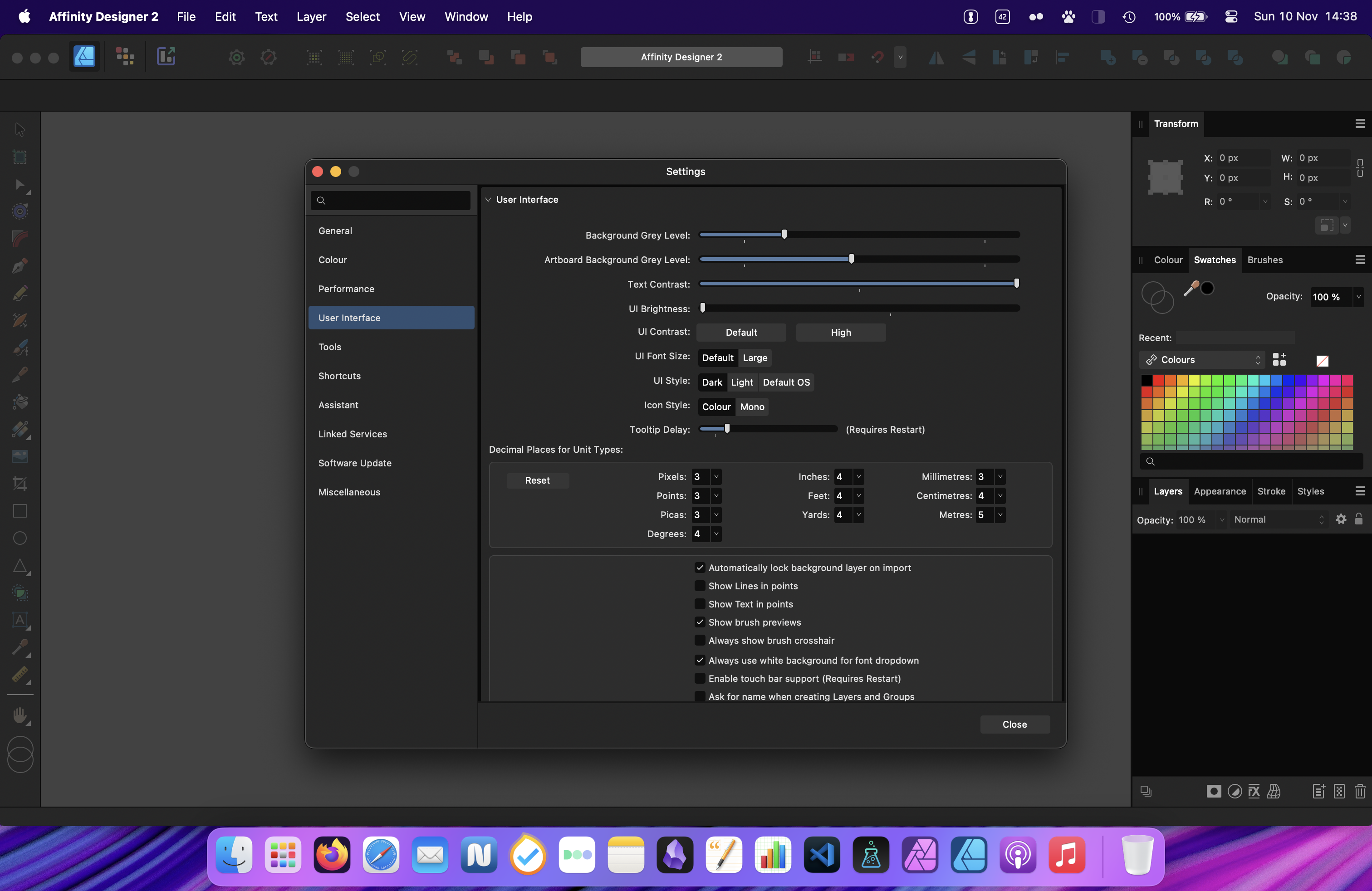Open Visual Studio Code from the Dock

tap(822, 855)
